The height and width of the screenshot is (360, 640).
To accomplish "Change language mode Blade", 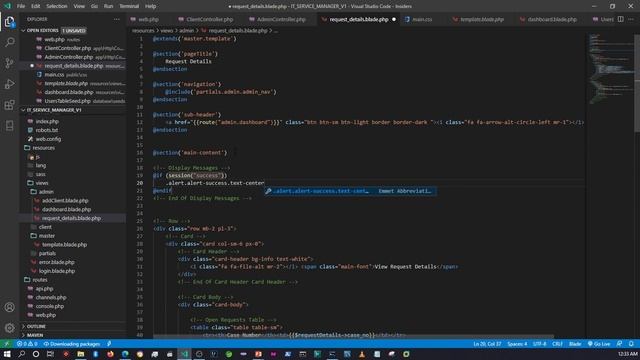I will [575, 344].
